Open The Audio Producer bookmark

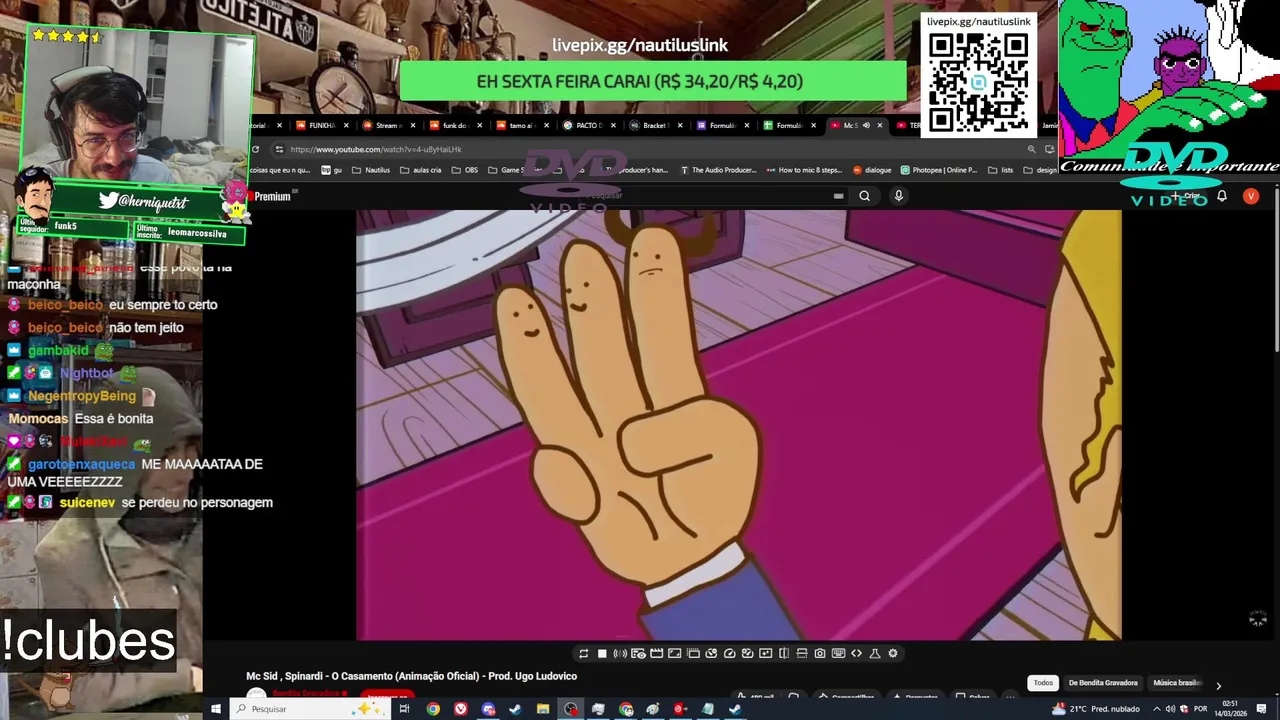pyautogui.click(x=718, y=170)
